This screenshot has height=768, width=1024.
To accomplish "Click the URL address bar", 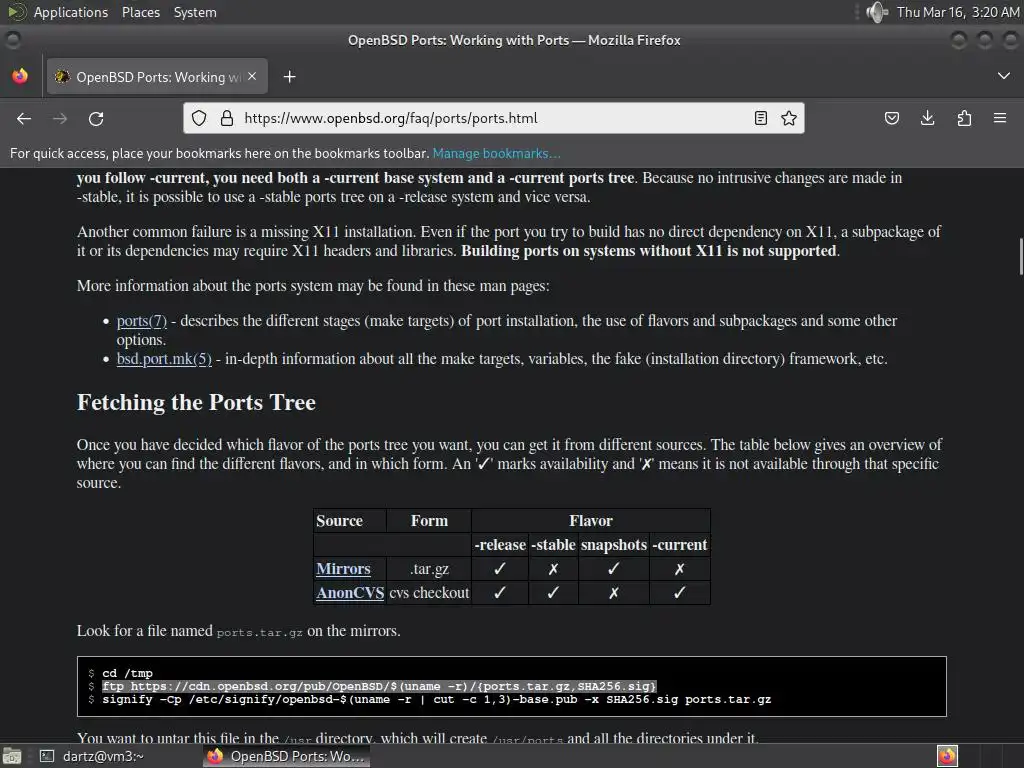I will click(x=493, y=118).
